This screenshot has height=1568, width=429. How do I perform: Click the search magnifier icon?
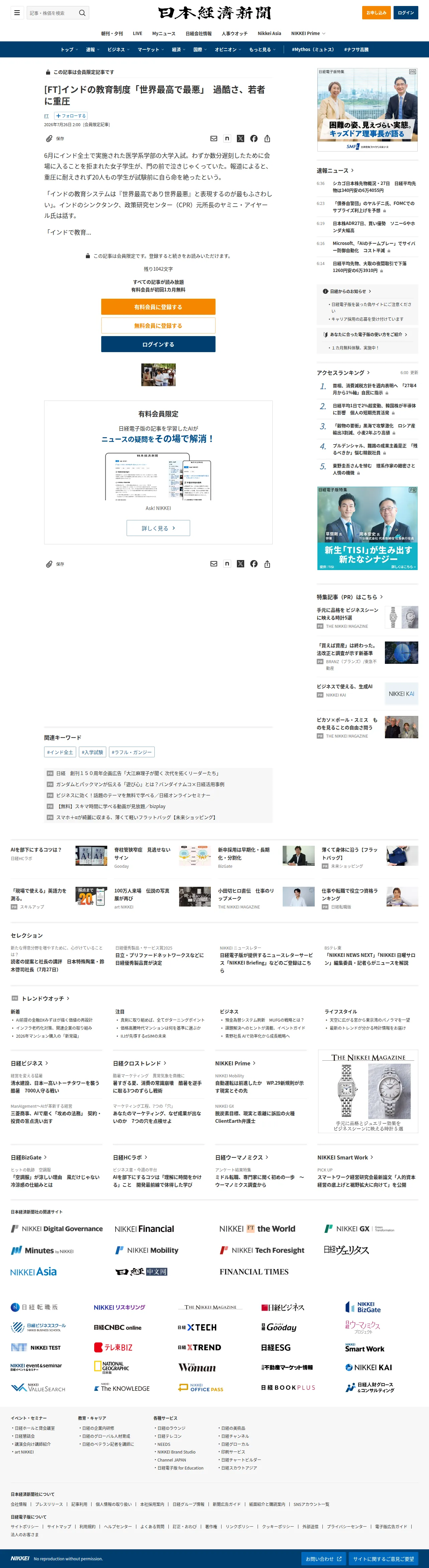[82, 13]
